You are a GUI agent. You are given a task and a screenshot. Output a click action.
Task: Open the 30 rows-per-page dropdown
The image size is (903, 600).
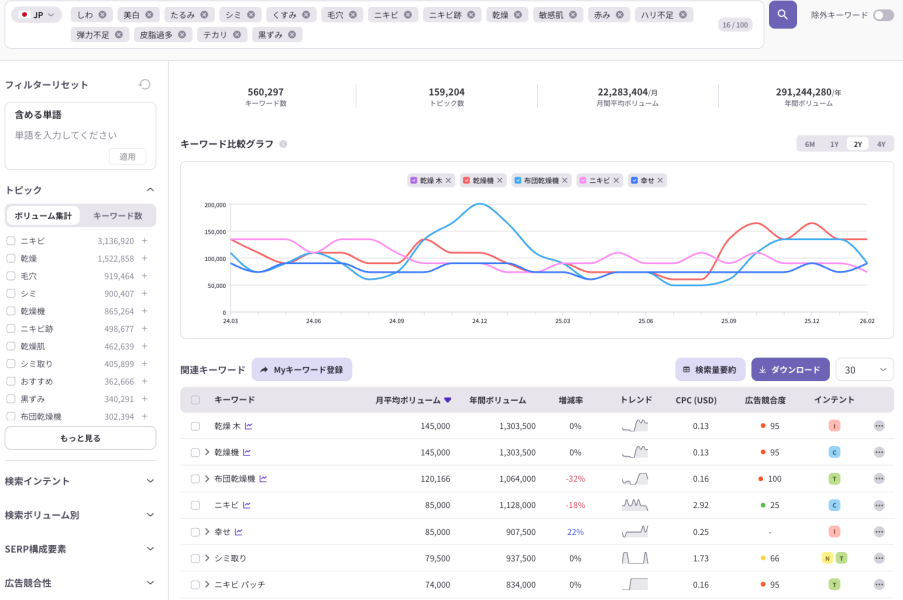point(864,370)
